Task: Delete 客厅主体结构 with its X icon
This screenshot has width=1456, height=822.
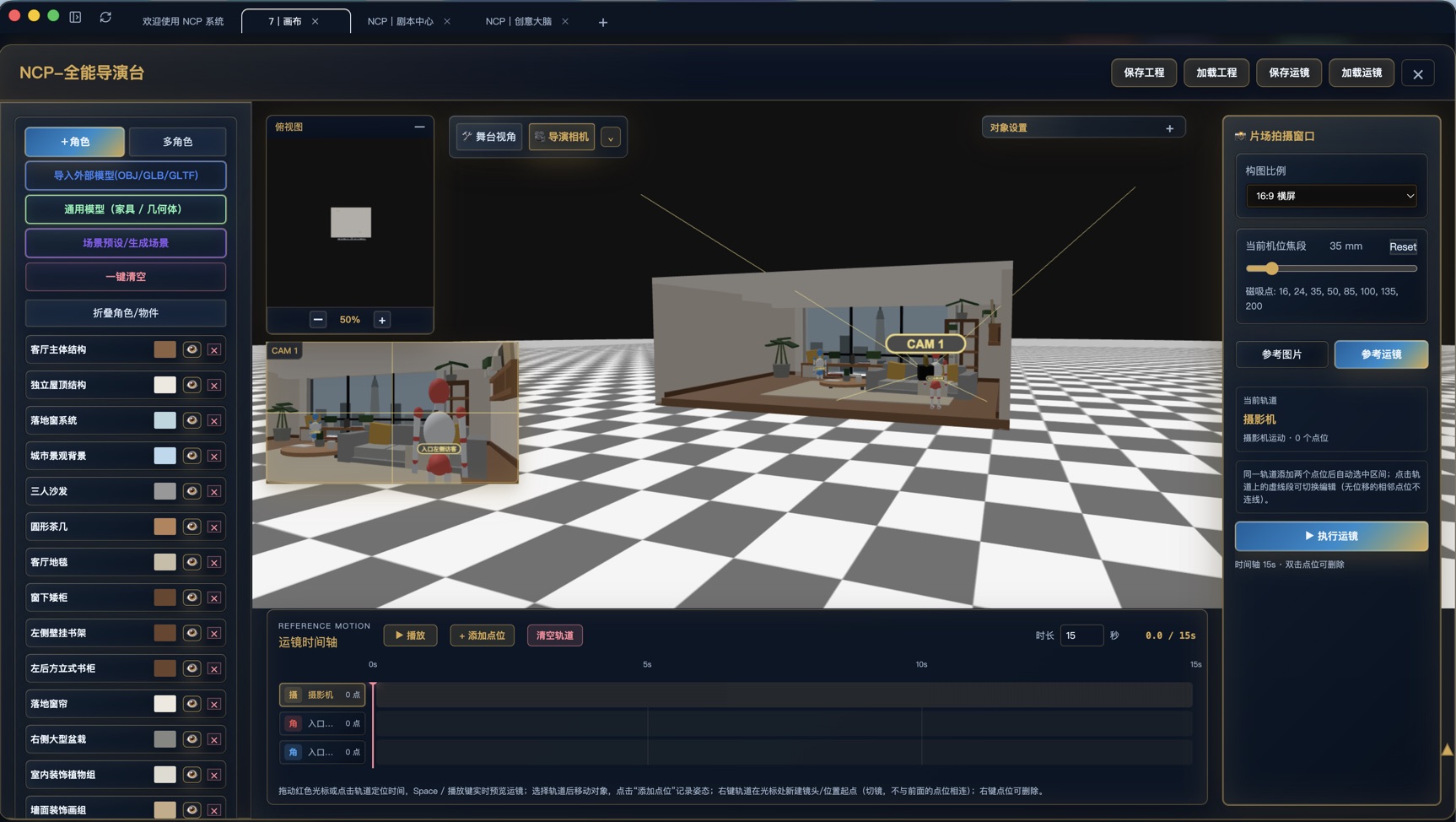Action: click(x=214, y=349)
